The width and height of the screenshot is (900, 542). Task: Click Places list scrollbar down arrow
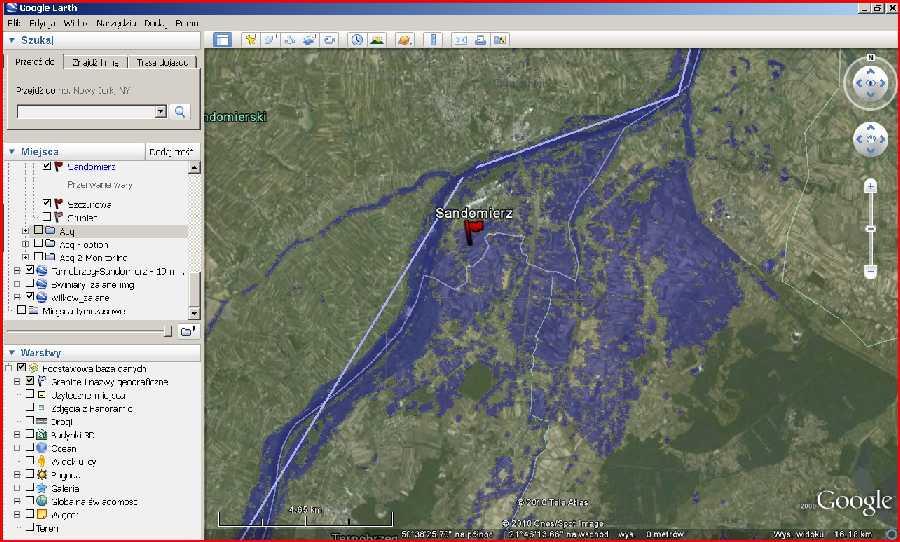coord(194,313)
